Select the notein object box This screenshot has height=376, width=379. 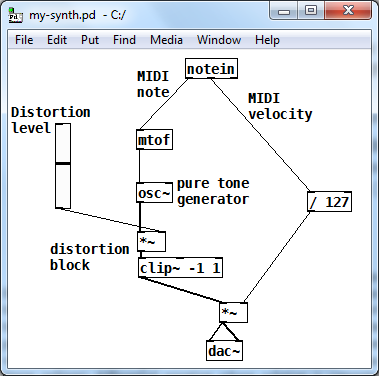click(211, 69)
